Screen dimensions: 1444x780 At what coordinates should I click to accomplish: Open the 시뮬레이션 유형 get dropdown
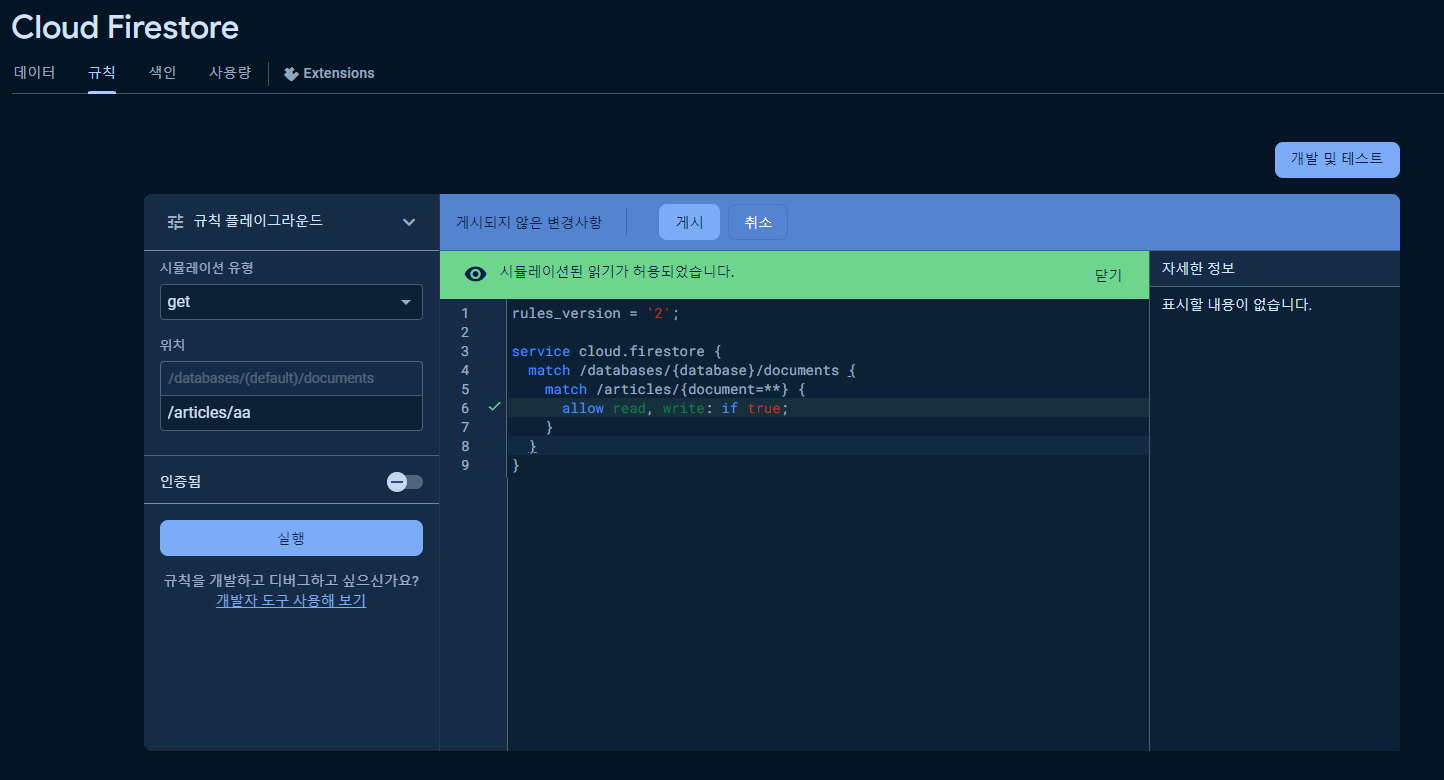(x=291, y=302)
